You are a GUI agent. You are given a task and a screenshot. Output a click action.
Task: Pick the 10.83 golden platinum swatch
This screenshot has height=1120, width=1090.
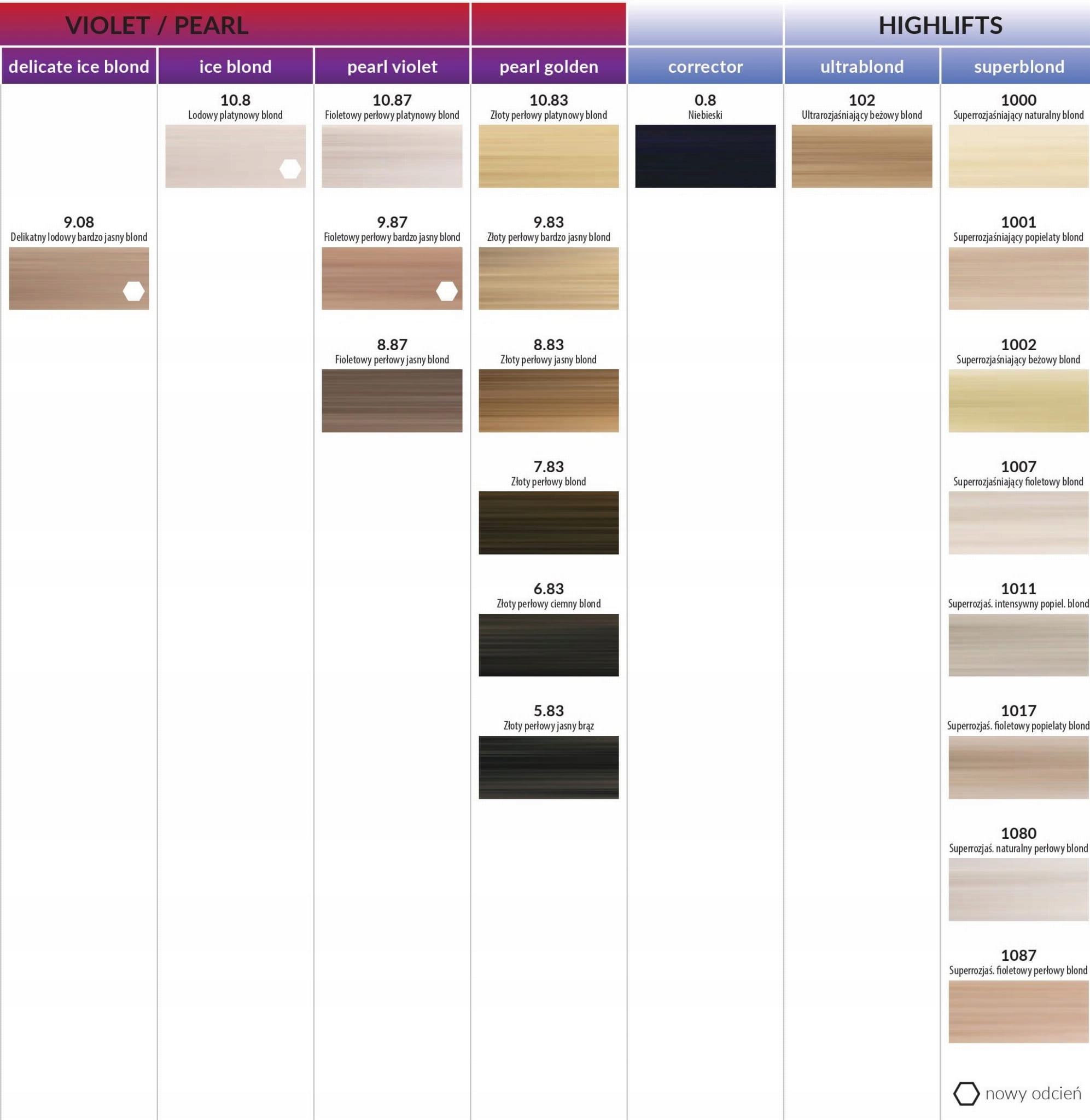(x=549, y=156)
